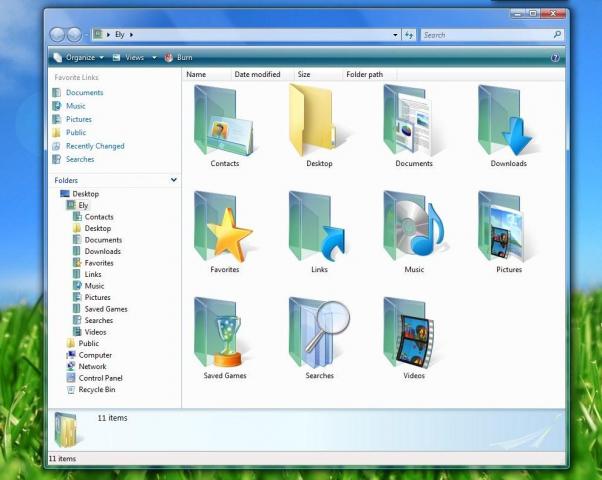Image resolution: width=602 pixels, height=480 pixels.
Task: Click the user folder icon in address bar
Action: [98, 35]
